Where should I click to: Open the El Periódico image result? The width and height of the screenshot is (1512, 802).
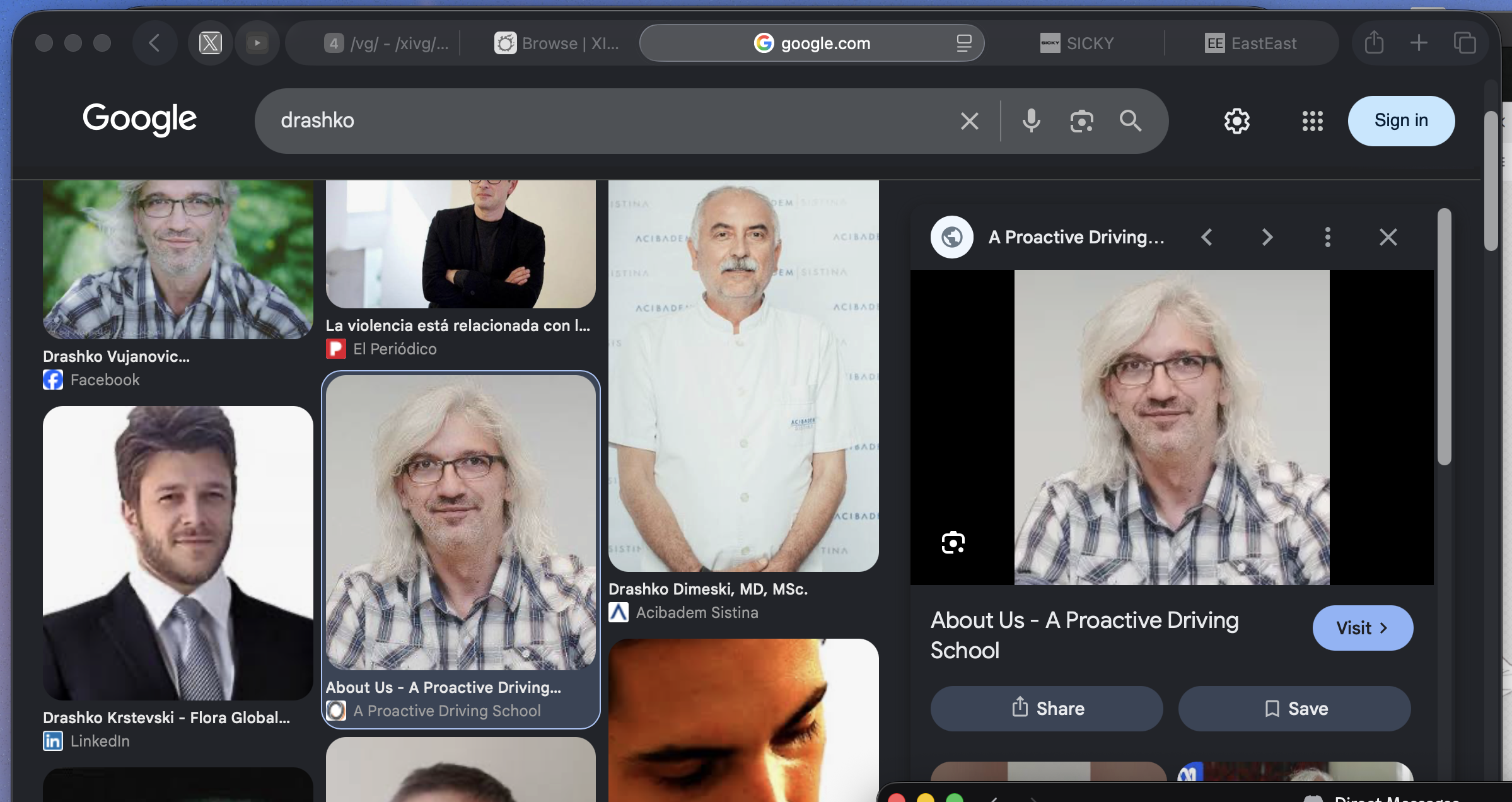(460, 244)
